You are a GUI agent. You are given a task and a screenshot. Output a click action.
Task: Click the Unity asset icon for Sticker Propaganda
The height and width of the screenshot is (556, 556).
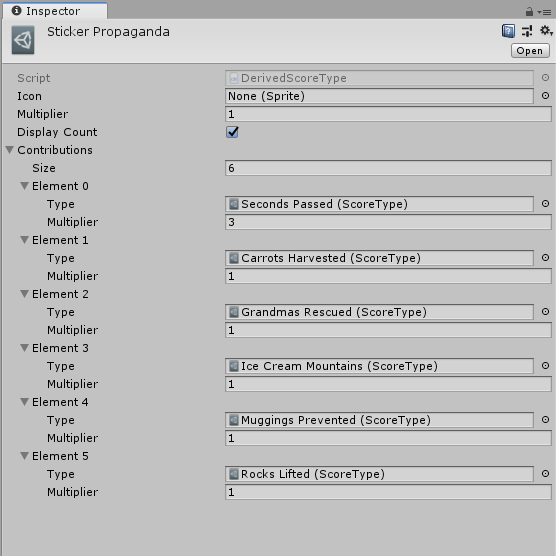pos(23,40)
